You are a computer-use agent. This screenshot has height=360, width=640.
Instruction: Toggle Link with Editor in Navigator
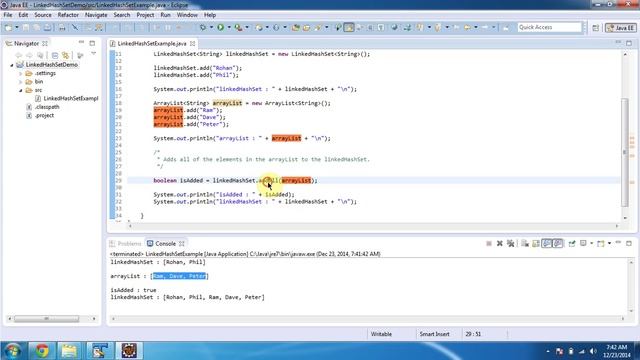pos(65,55)
